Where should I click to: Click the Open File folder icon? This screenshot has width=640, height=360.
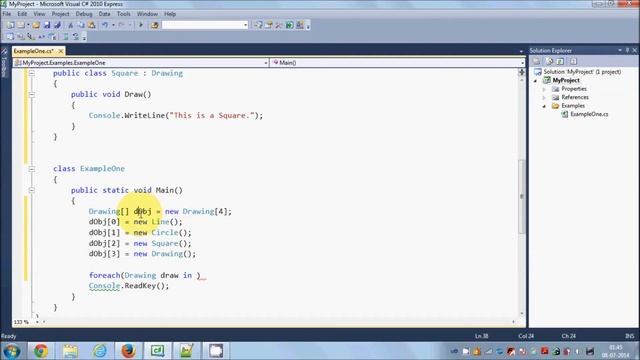[36, 25]
